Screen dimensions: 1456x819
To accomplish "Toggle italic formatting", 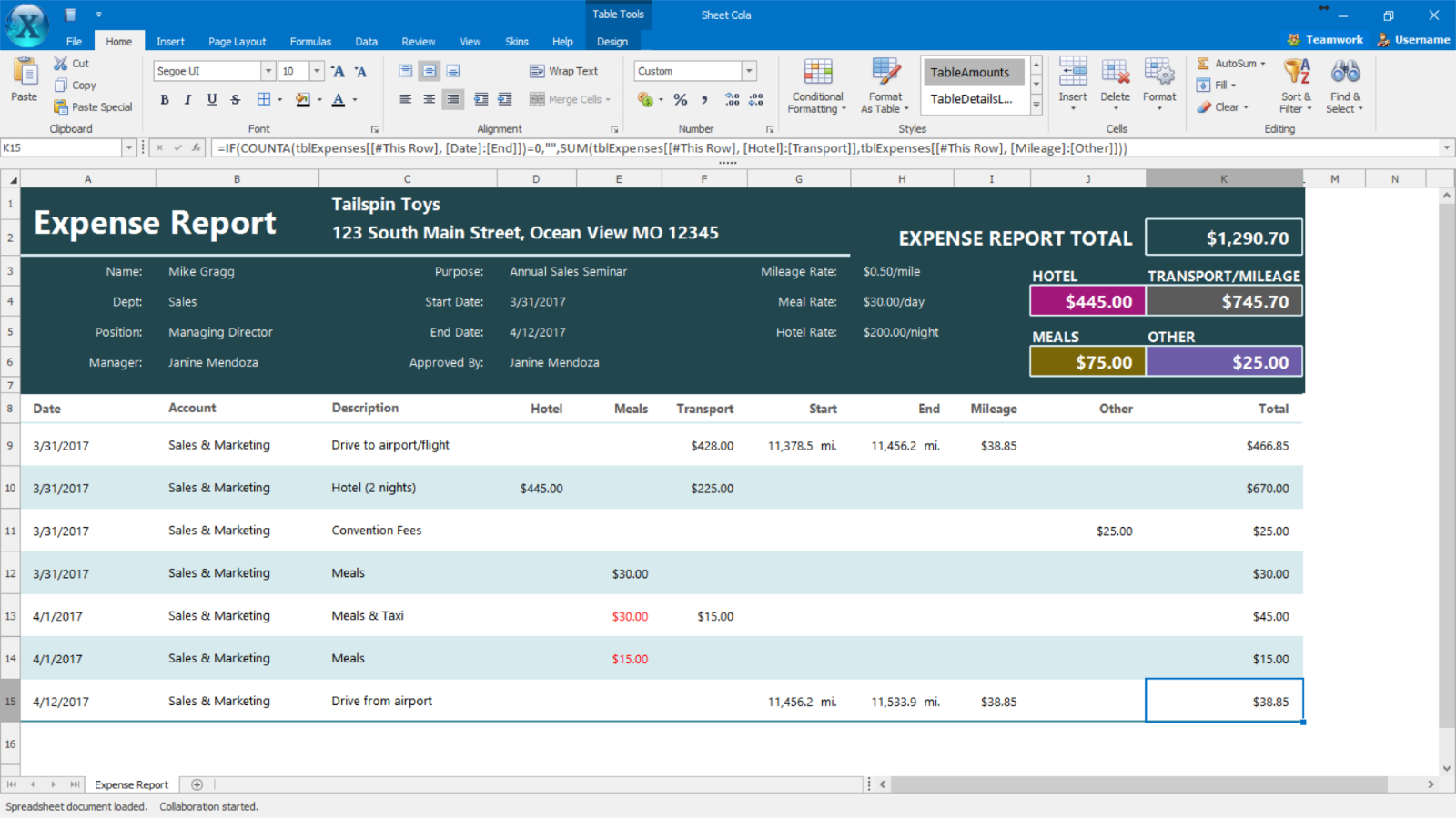I will [188, 99].
